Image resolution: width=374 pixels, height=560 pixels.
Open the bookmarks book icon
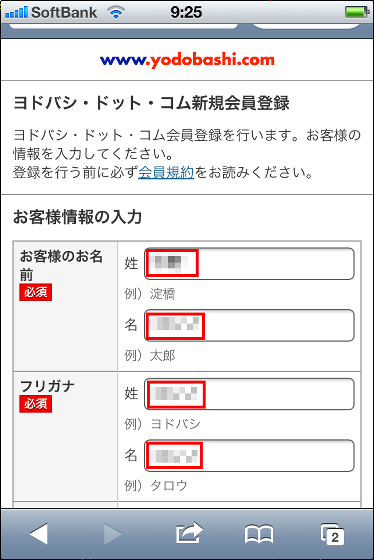[x=259, y=535]
